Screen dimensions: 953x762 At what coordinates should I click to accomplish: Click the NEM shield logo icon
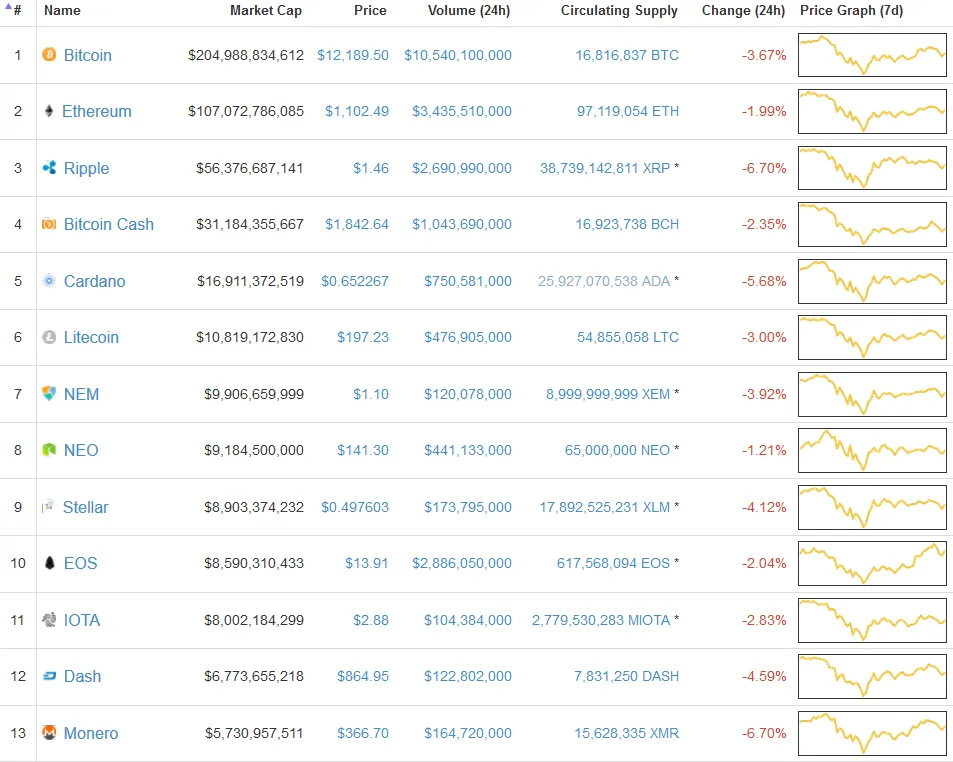pos(49,394)
